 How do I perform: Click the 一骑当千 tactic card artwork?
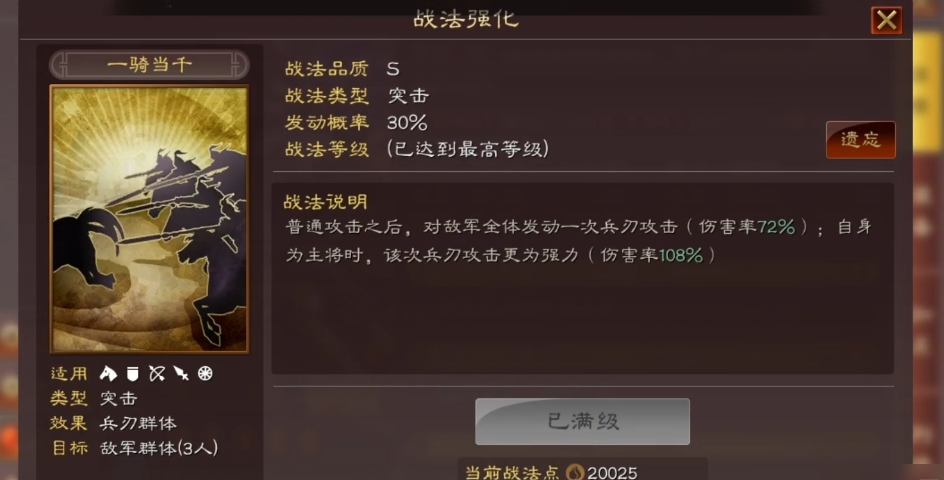149,219
